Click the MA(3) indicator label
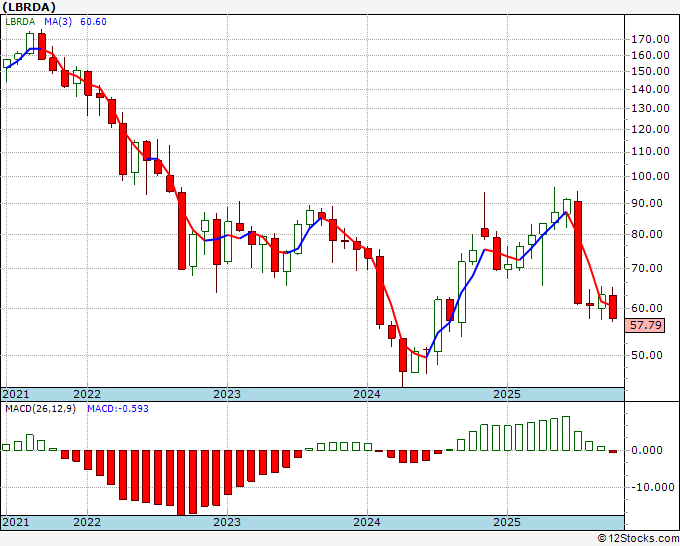This screenshot has height=546, width=680. (58, 22)
